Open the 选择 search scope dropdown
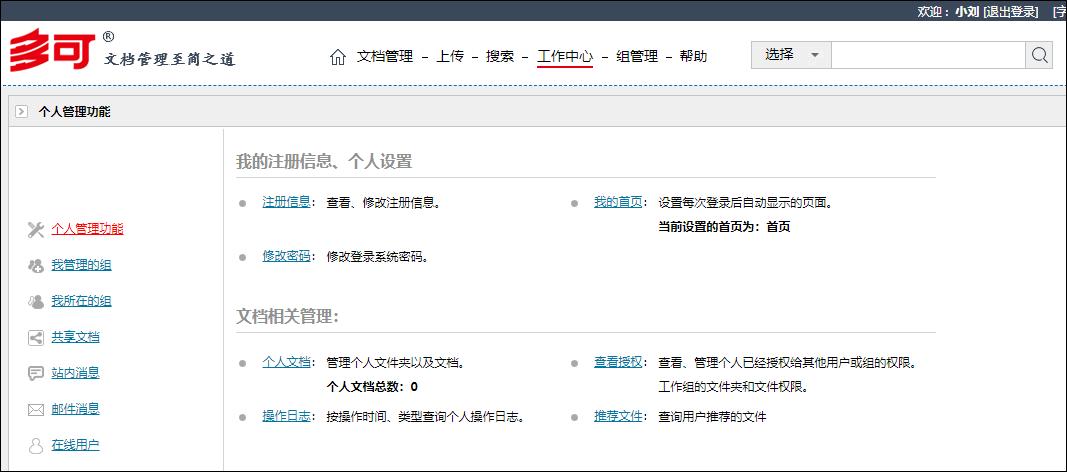This screenshot has height=472, width=1067. click(x=791, y=55)
